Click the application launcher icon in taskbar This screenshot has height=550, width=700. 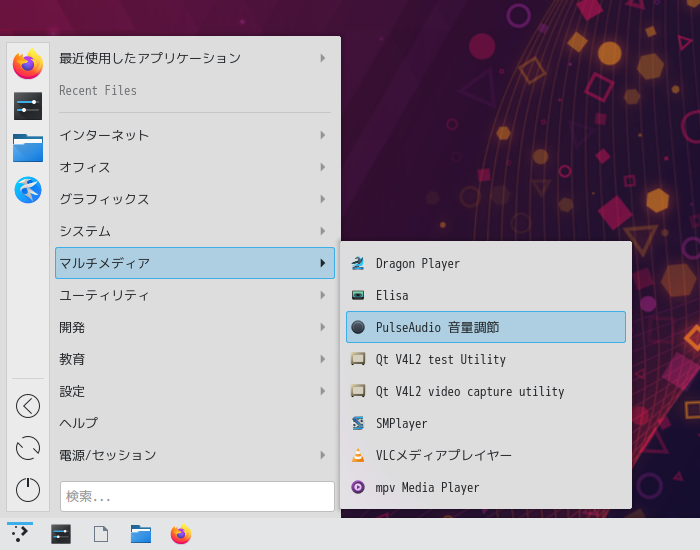click(x=20, y=533)
